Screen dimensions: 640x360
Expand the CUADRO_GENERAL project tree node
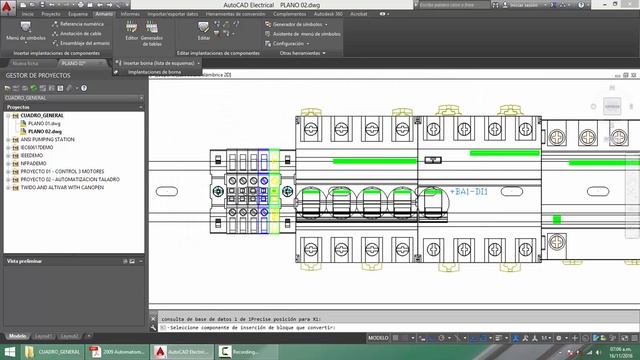tap(8, 116)
